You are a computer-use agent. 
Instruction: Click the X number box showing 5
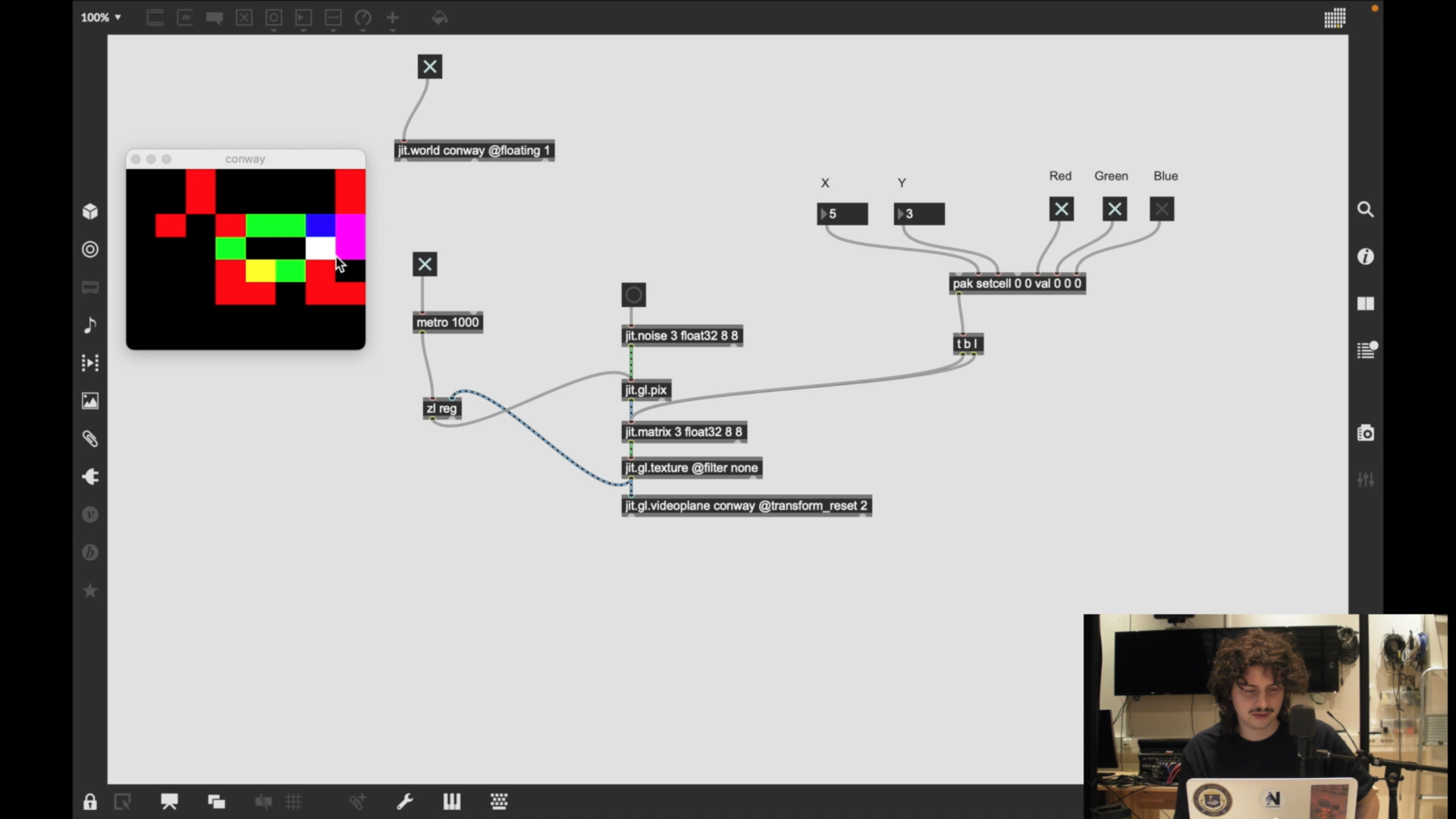843,214
